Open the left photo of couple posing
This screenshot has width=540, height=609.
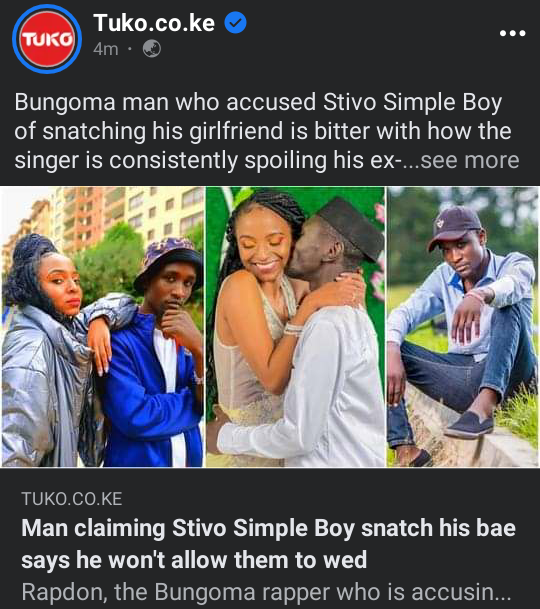pyautogui.click(x=103, y=327)
